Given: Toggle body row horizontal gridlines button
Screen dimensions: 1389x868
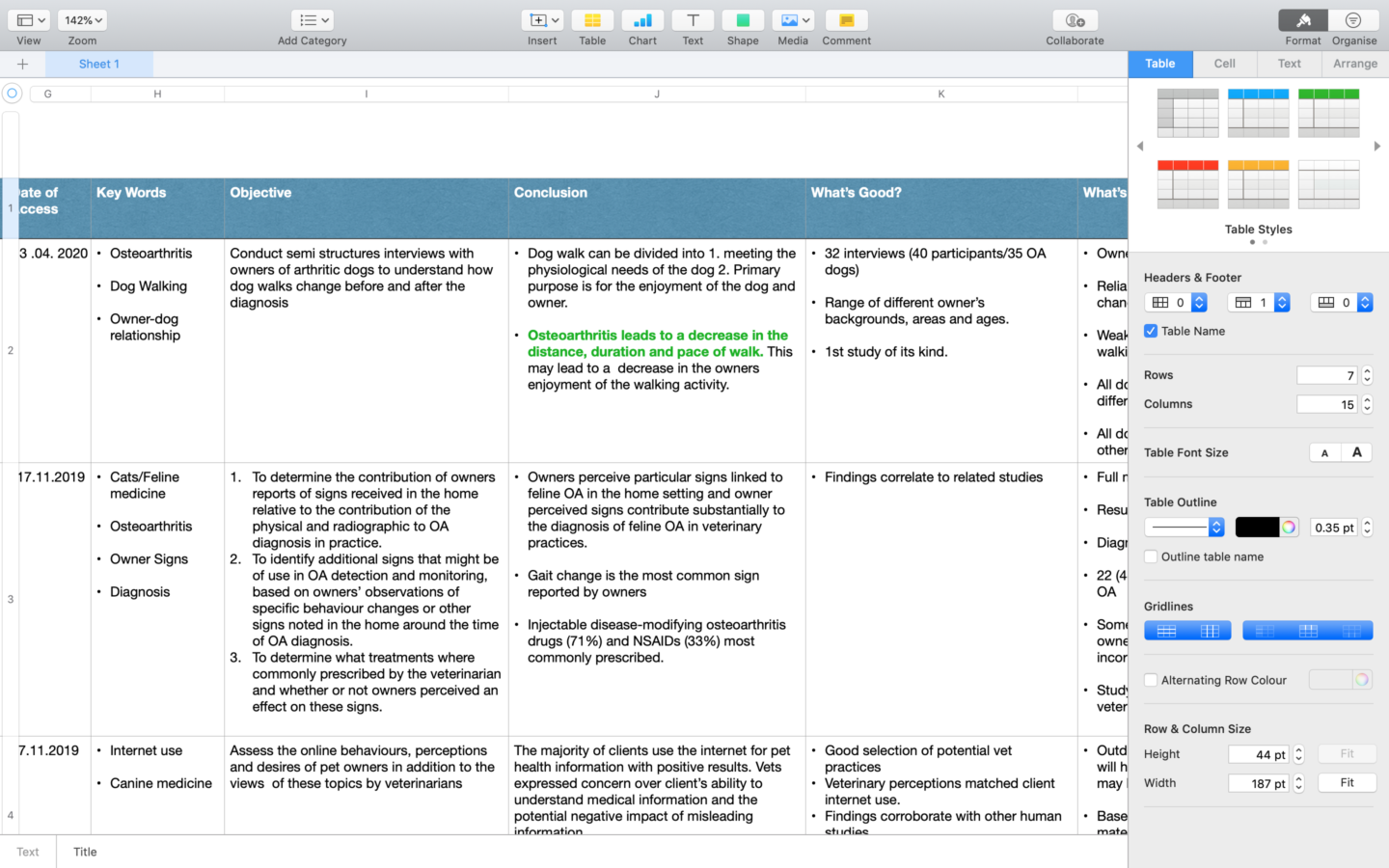Looking at the screenshot, I should coord(1166,631).
